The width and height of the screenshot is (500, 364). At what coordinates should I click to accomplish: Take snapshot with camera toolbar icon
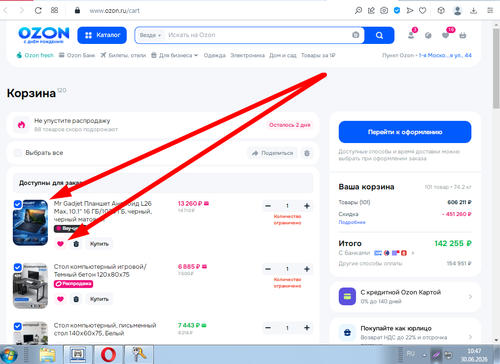pyautogui.click(x=384, y=11)
